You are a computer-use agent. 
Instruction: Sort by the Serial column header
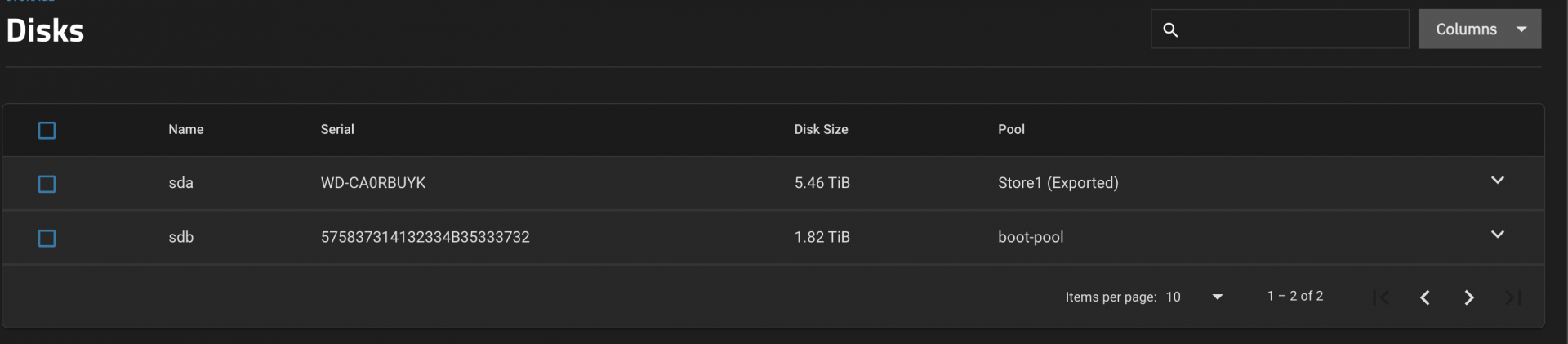coord(337,129)
